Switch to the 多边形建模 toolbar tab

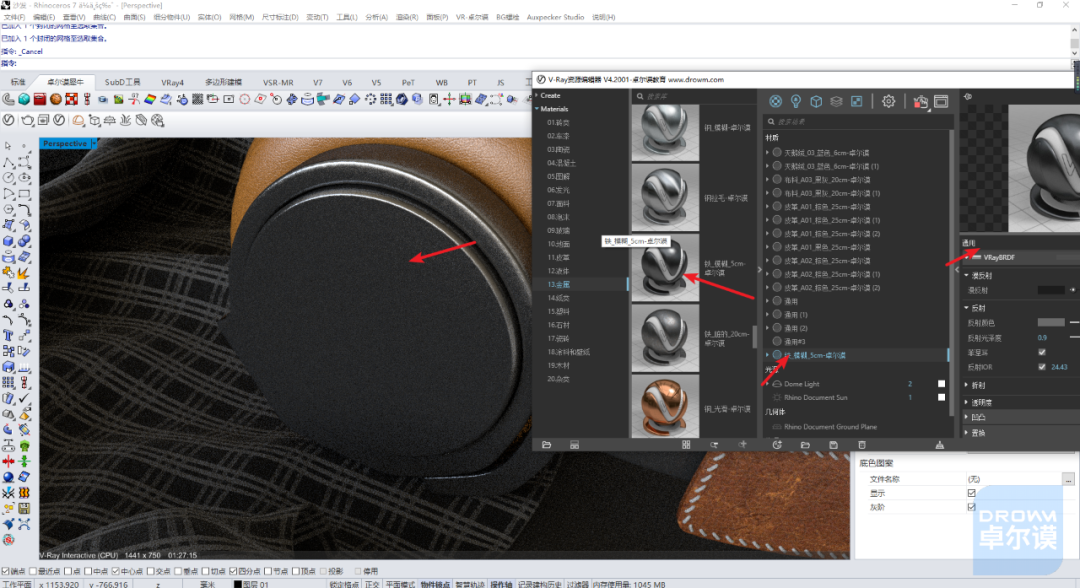pos(223,83)
